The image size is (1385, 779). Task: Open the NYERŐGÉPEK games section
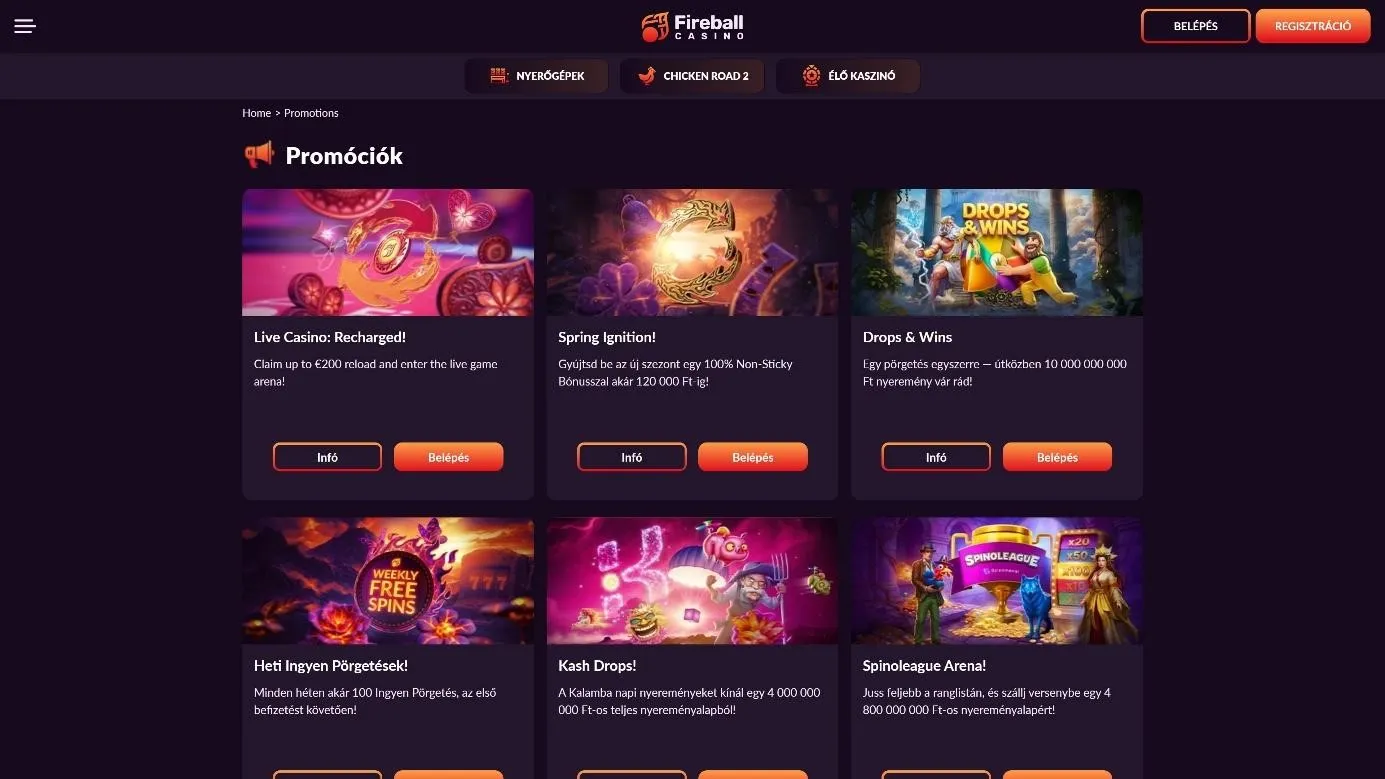(536, 74)
